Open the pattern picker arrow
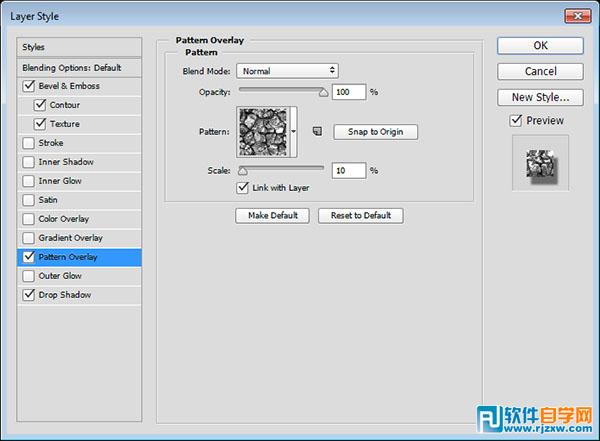Image resolution: width=600 pixels, height=441 pixels. [x=293, y=132]
